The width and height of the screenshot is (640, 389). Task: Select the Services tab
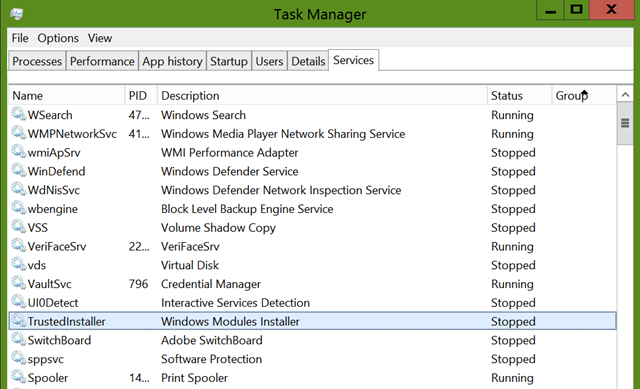pos(353,60)
